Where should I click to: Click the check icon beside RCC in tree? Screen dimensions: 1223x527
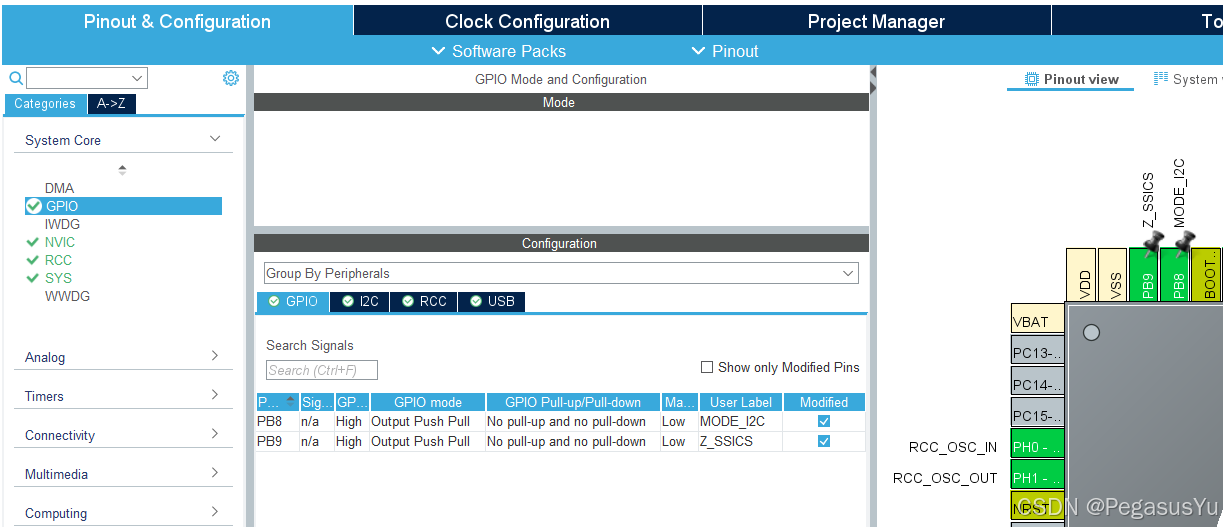34,260
